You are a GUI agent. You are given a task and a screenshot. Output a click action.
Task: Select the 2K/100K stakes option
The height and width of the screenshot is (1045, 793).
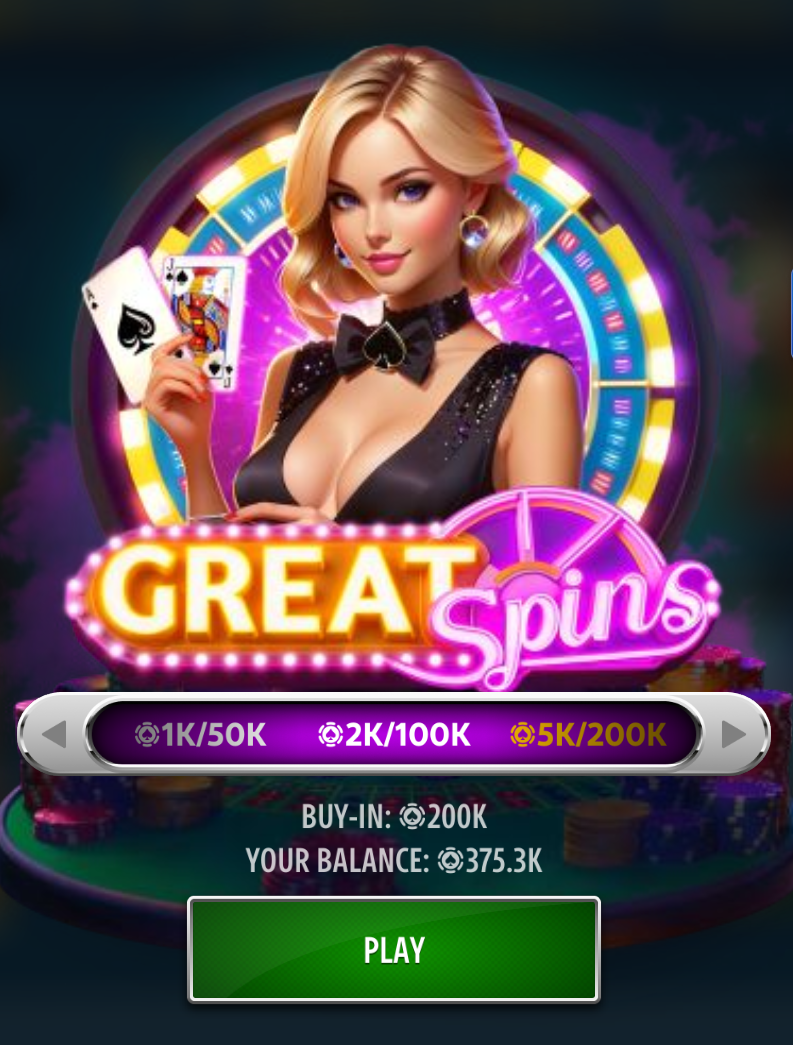pyautogui.click(x=395, y=734)
